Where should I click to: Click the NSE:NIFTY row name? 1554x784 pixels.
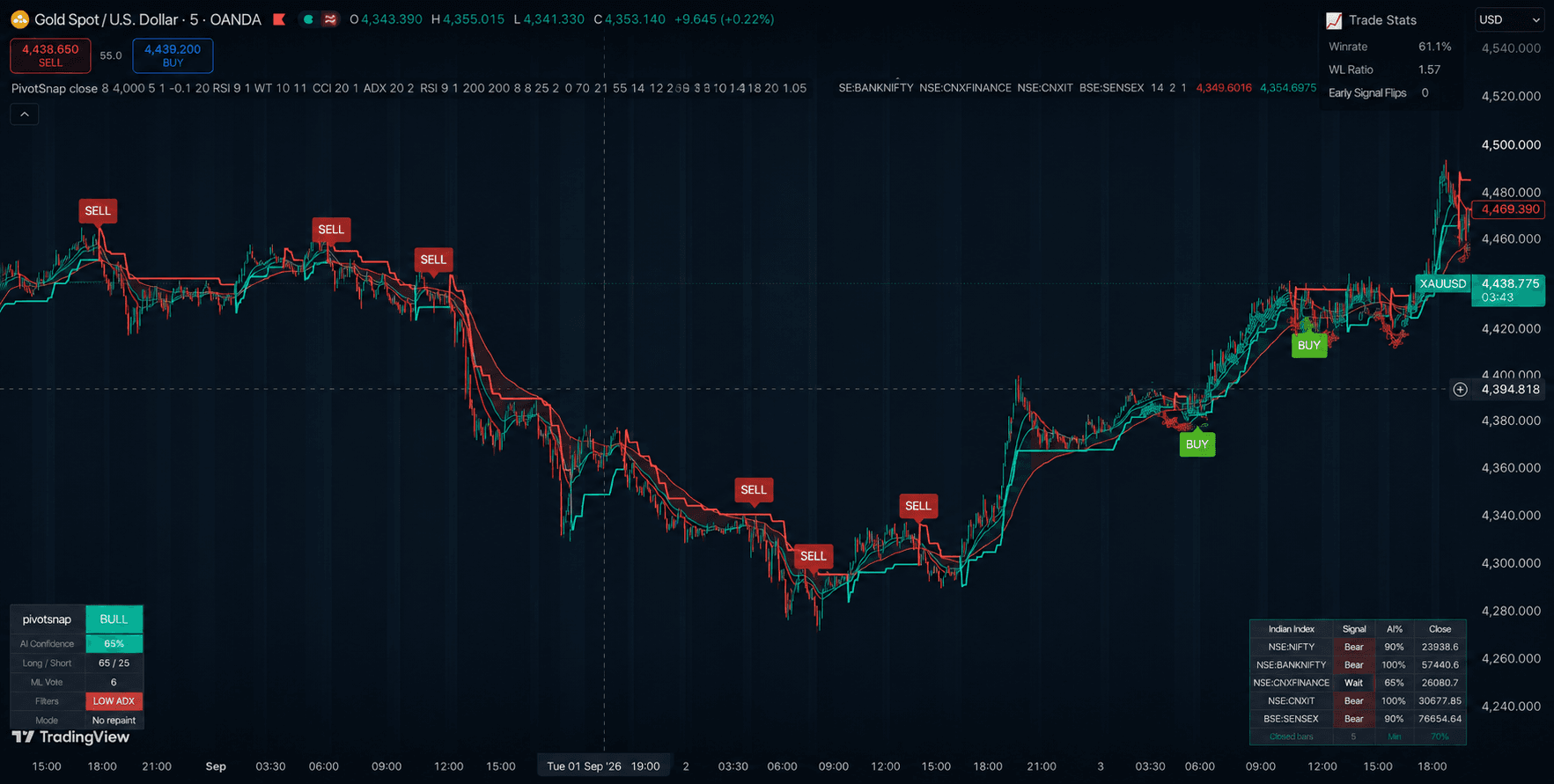tap(1291, 647)
